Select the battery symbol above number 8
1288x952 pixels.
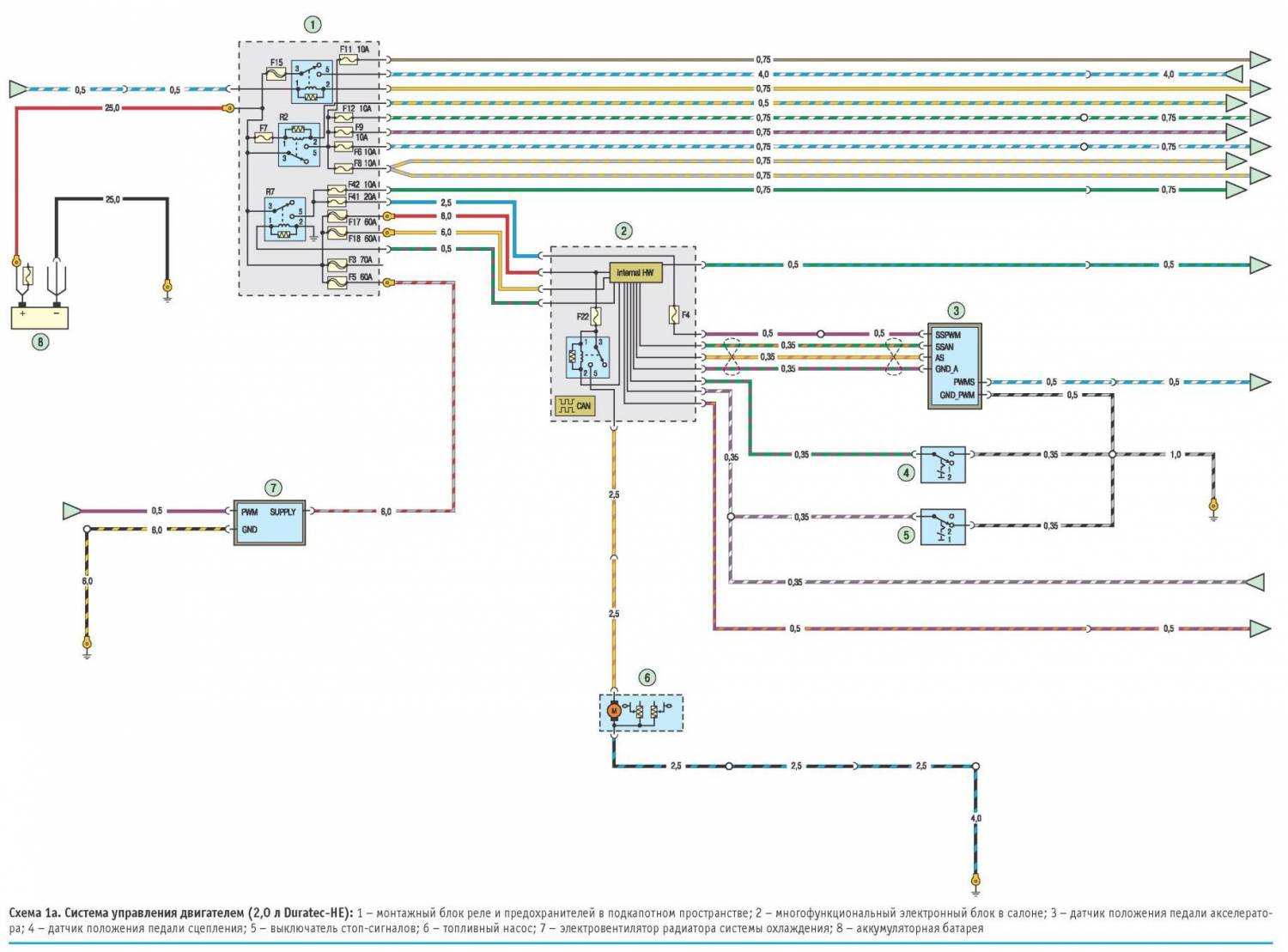pyautogui.click(x=39, y=315)
